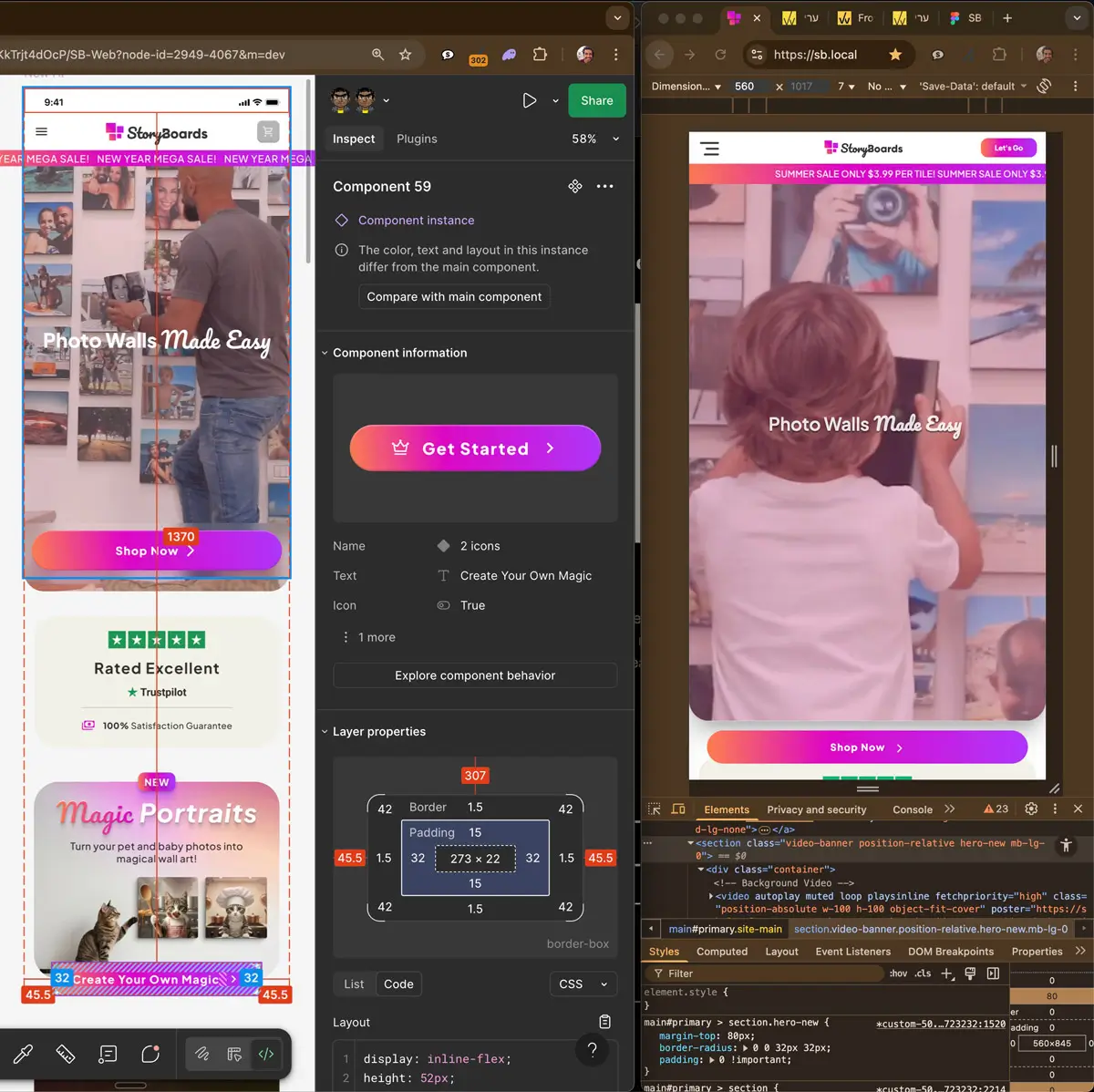Screen dimensions: 1094x1092
Task: Select the measure (ruler) tool in Figma
Action: point(65,1054)
